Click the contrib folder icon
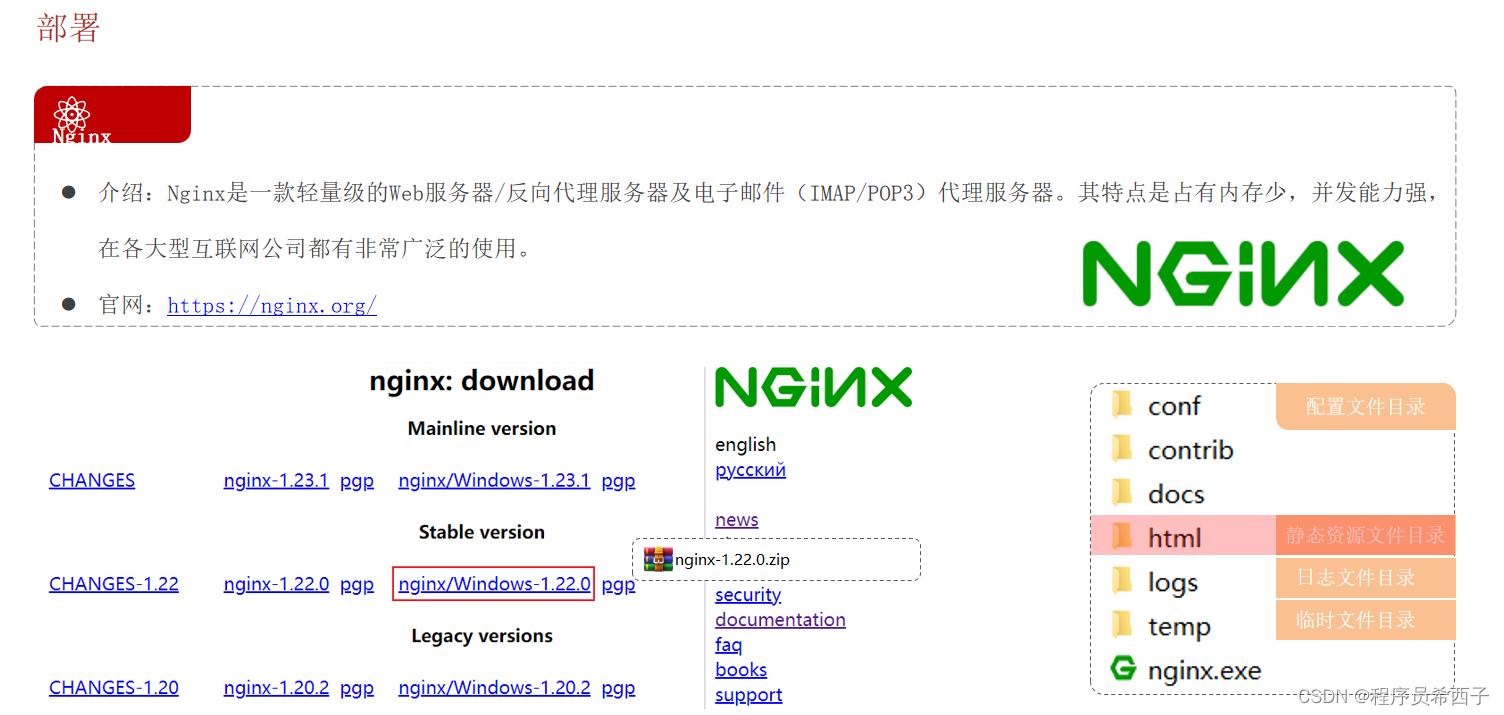Screen dimensions: 1504x715 (1123, 449)
